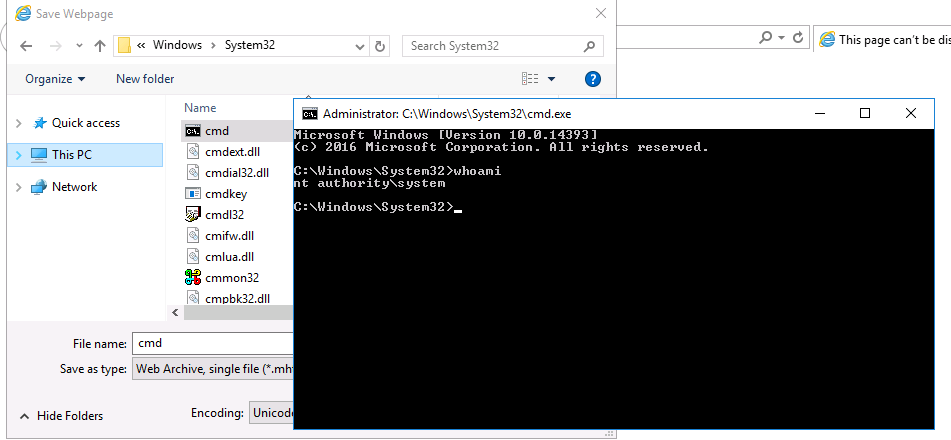
Task: Select the cmd file icon
Action: pyautogui.click(x=192, y=131)
